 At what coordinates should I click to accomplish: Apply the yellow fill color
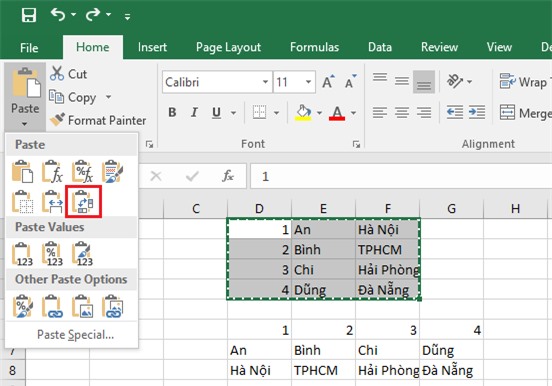pos(303,113)
